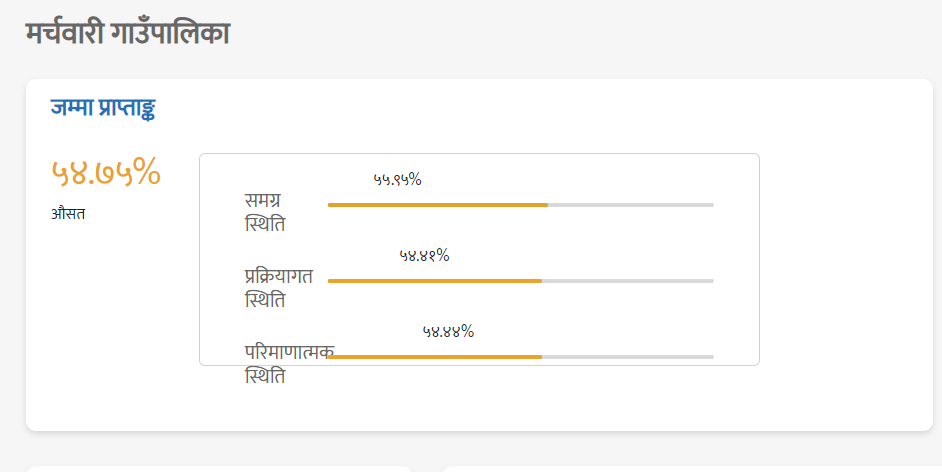Click the lower-left card below the score panel

pyautogui.click(x=219, y=469)
